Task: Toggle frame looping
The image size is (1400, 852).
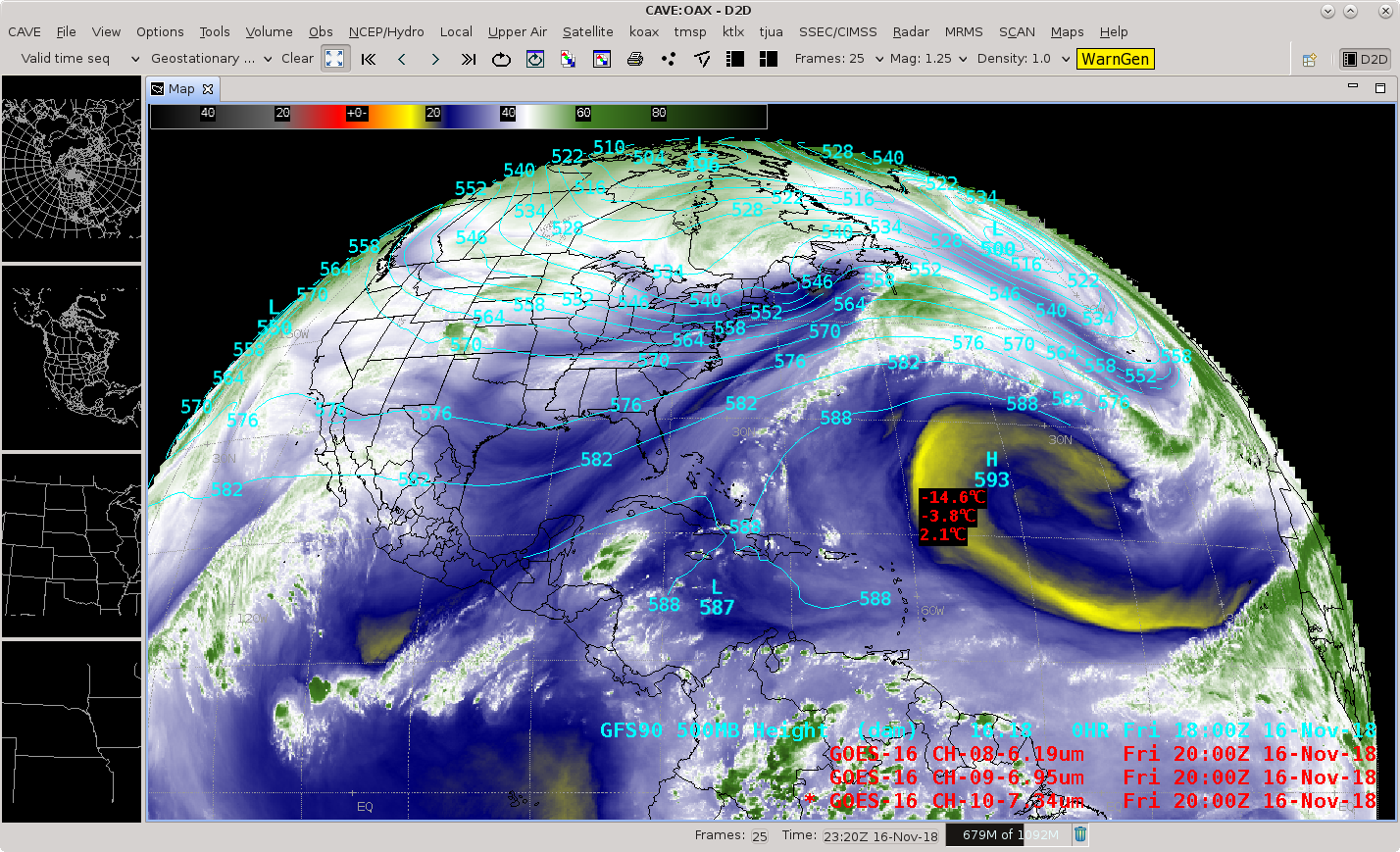Action: 501,59
